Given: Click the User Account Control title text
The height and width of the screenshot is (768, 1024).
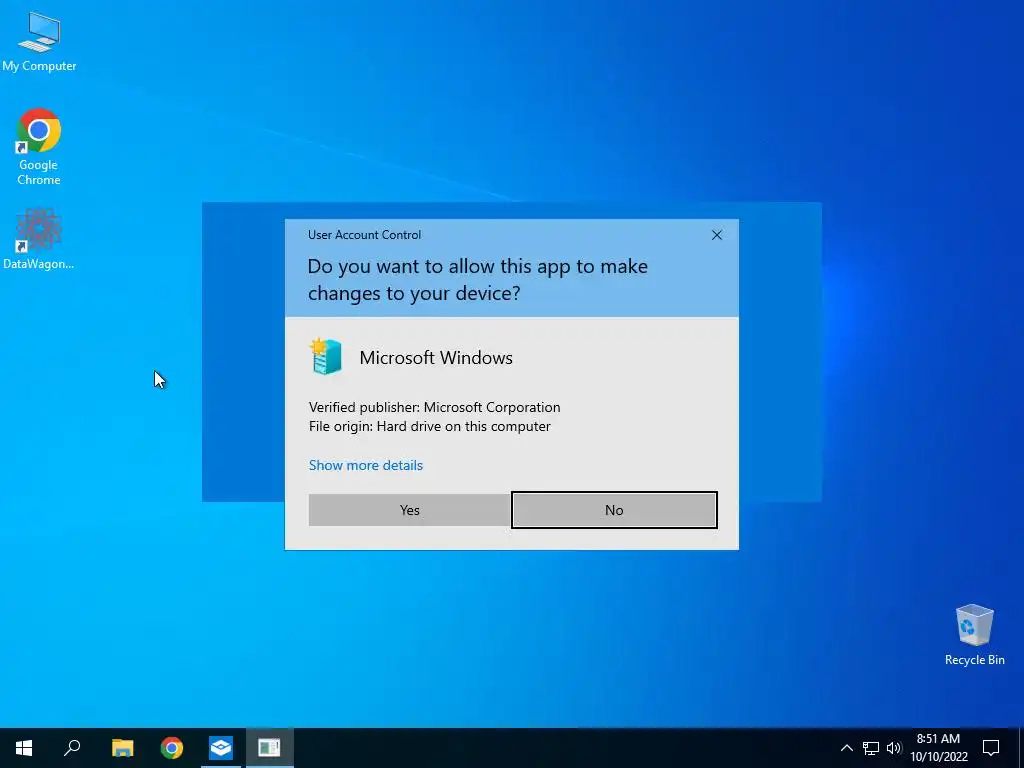Looking at the screenshot, I should [x=364, y=234].
